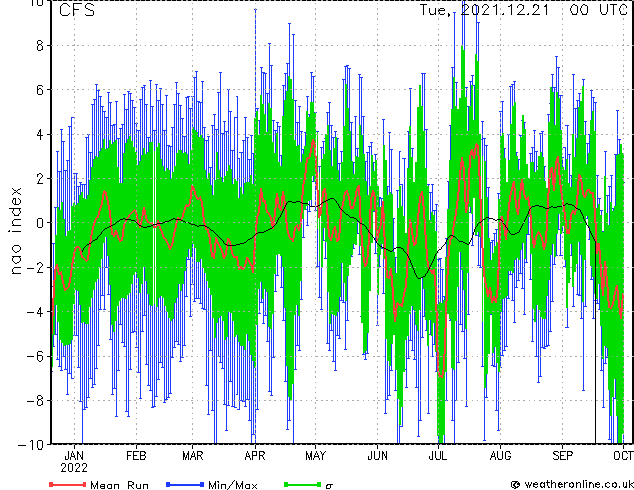Viewport: 634px width, 490px height.
Task: Click the CFS title label
Action: (77, 10)
